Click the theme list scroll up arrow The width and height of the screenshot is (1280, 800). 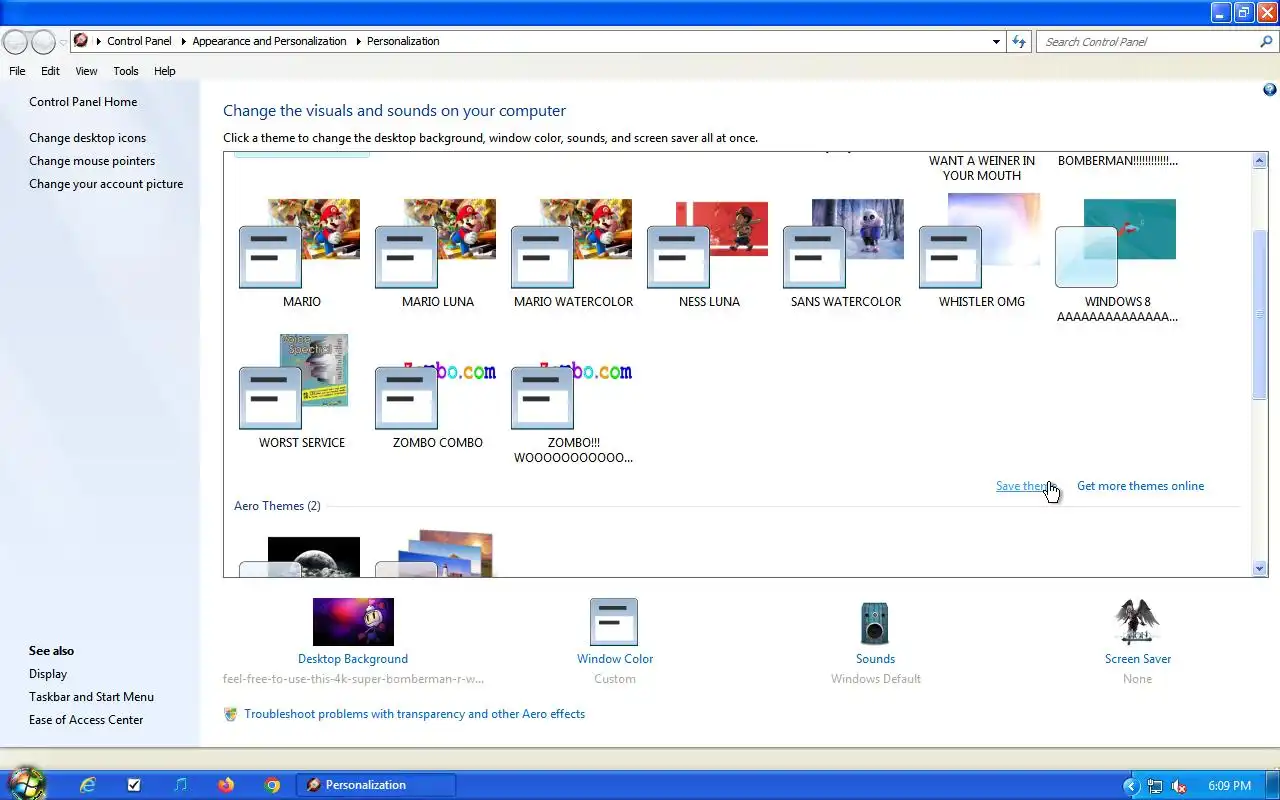(1260, 160)
